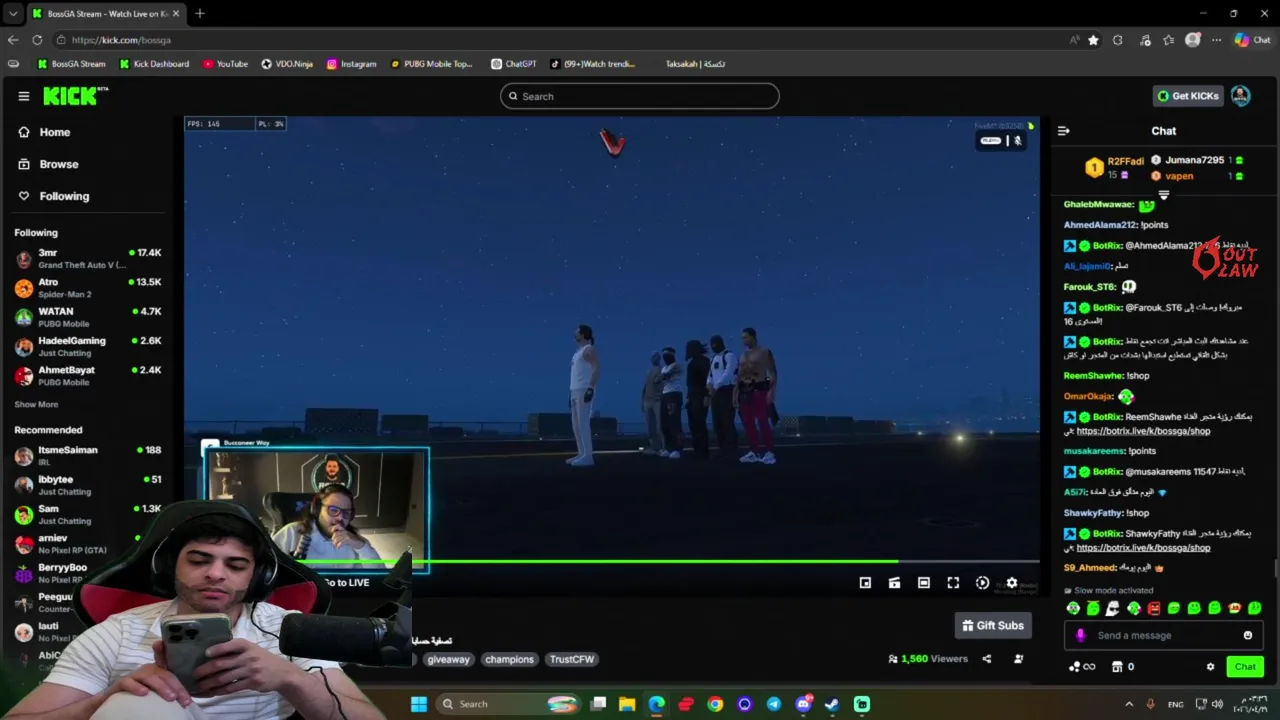Open Google Chrome from the taskbar

(715, 704)
